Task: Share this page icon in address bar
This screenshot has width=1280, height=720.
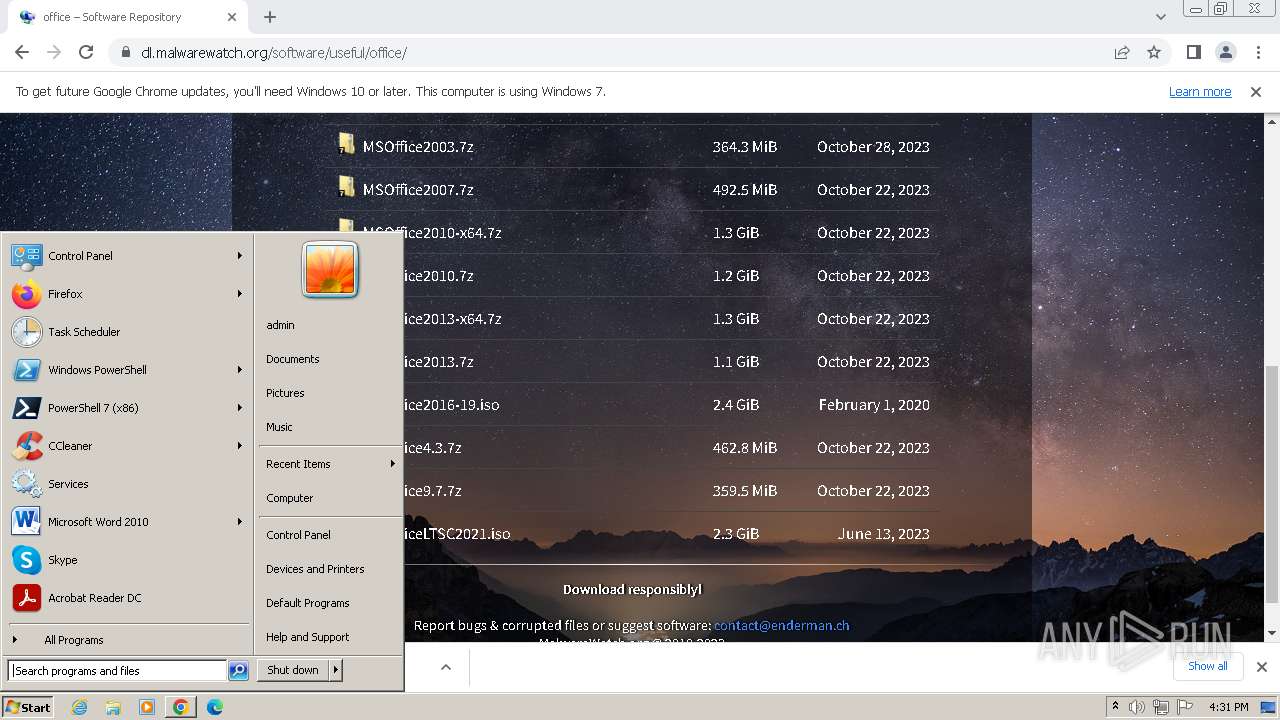Action: coord(1122,52)
